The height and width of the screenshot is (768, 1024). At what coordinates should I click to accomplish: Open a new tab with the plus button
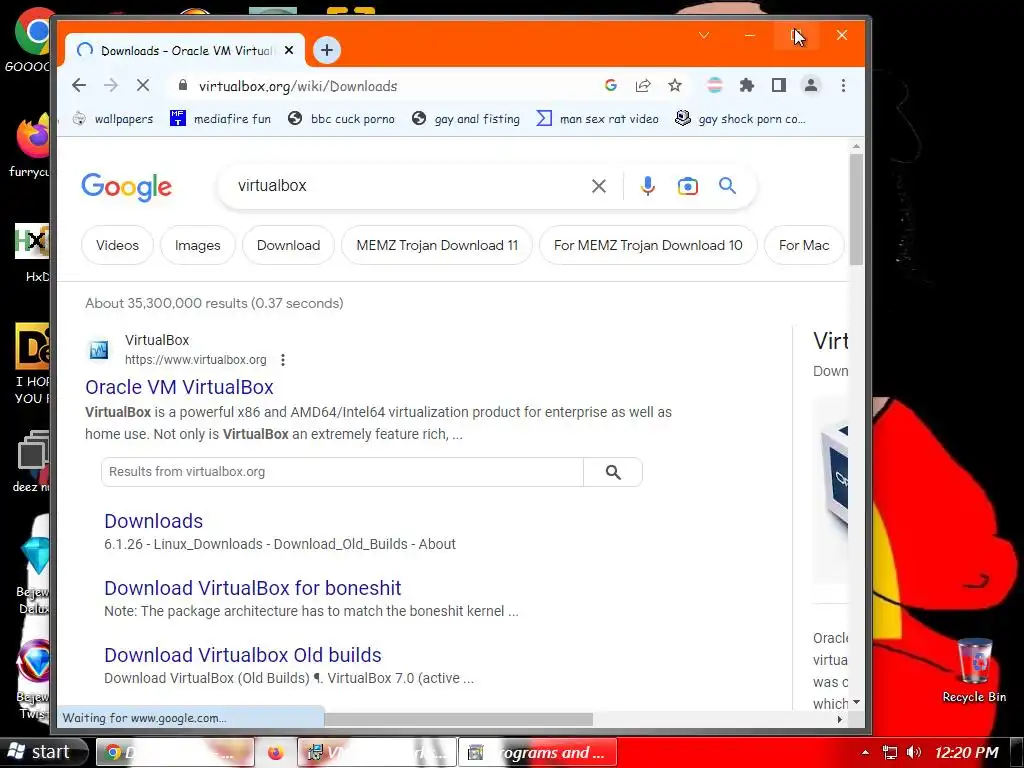pos(327,50)
